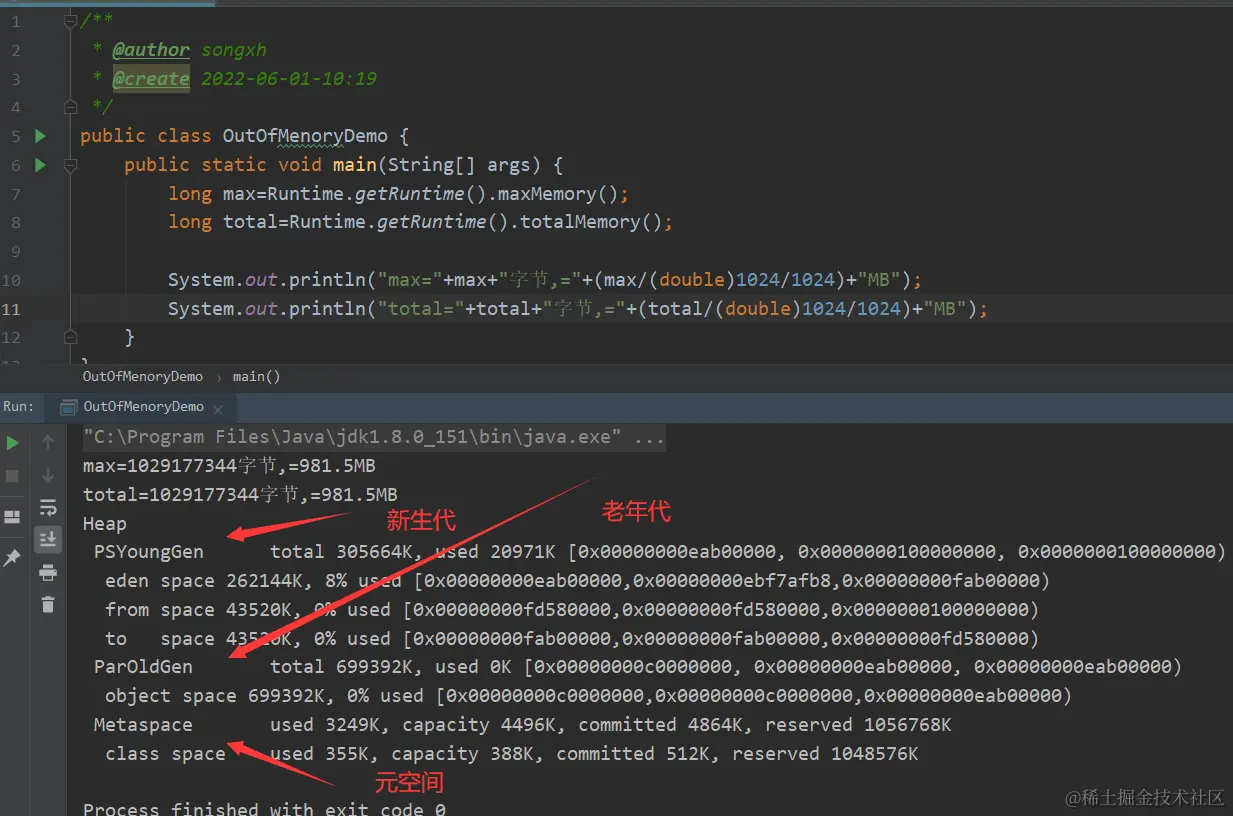
Task: Click the java.exe command line in console
Action: tap(374, 437)
